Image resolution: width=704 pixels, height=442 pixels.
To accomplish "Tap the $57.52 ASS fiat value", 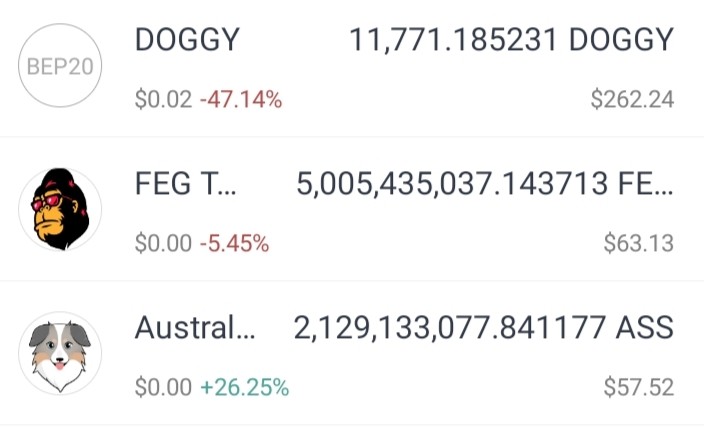I will tap(638, 387).
